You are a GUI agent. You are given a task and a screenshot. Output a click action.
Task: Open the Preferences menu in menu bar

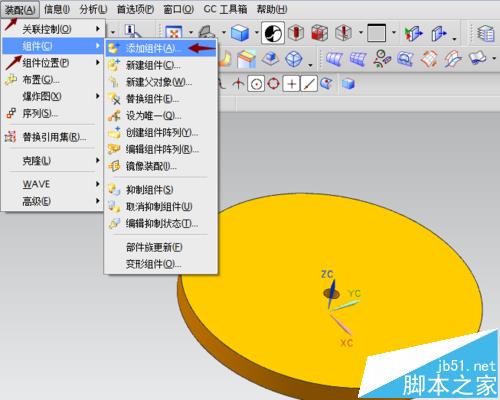pyautogui.click(x=135, y=9)
